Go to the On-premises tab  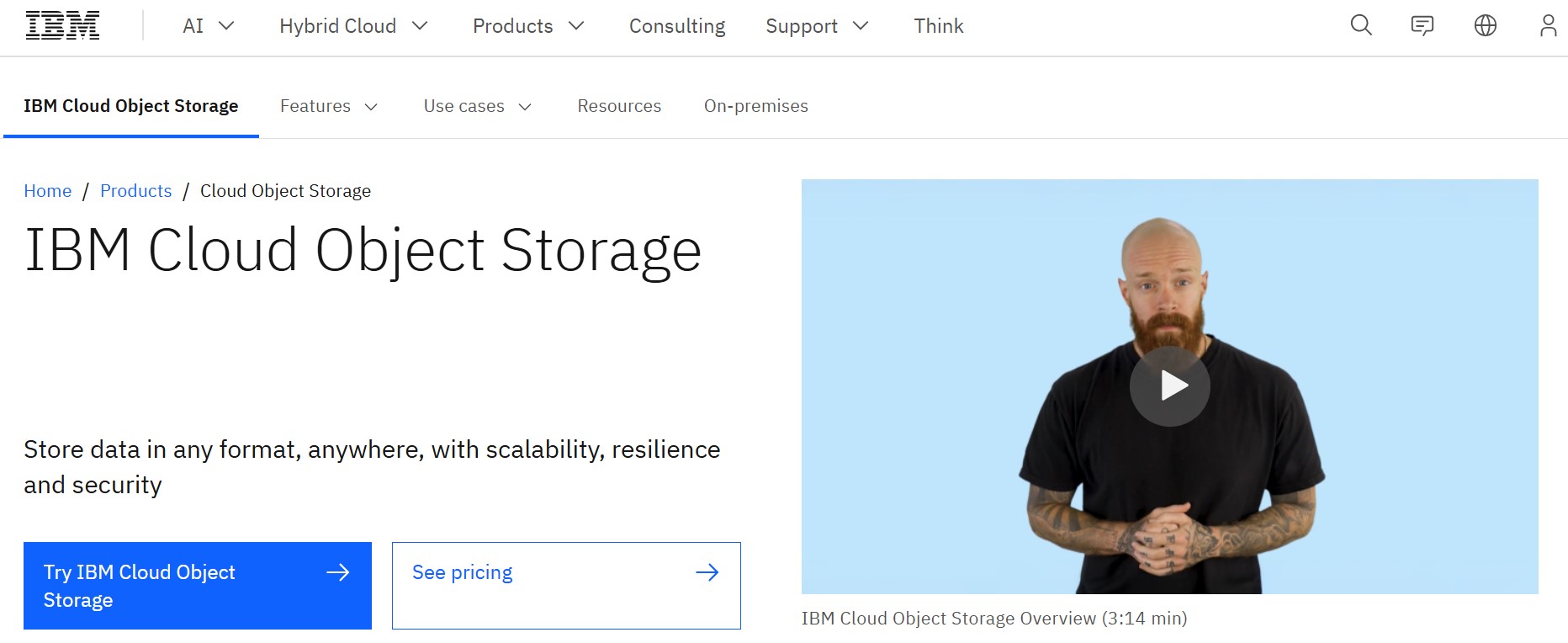pyautogui.click(x=756, y=106)
